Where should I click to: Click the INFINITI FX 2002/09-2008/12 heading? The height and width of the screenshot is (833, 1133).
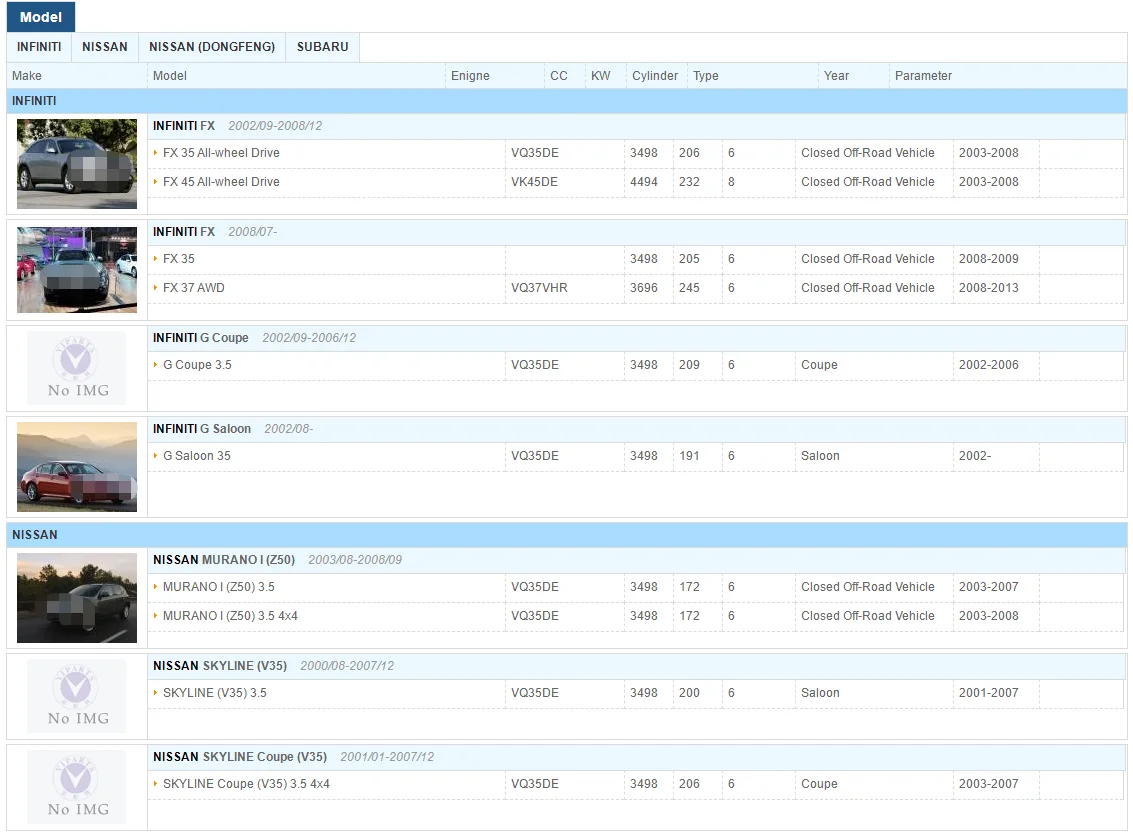237,126
